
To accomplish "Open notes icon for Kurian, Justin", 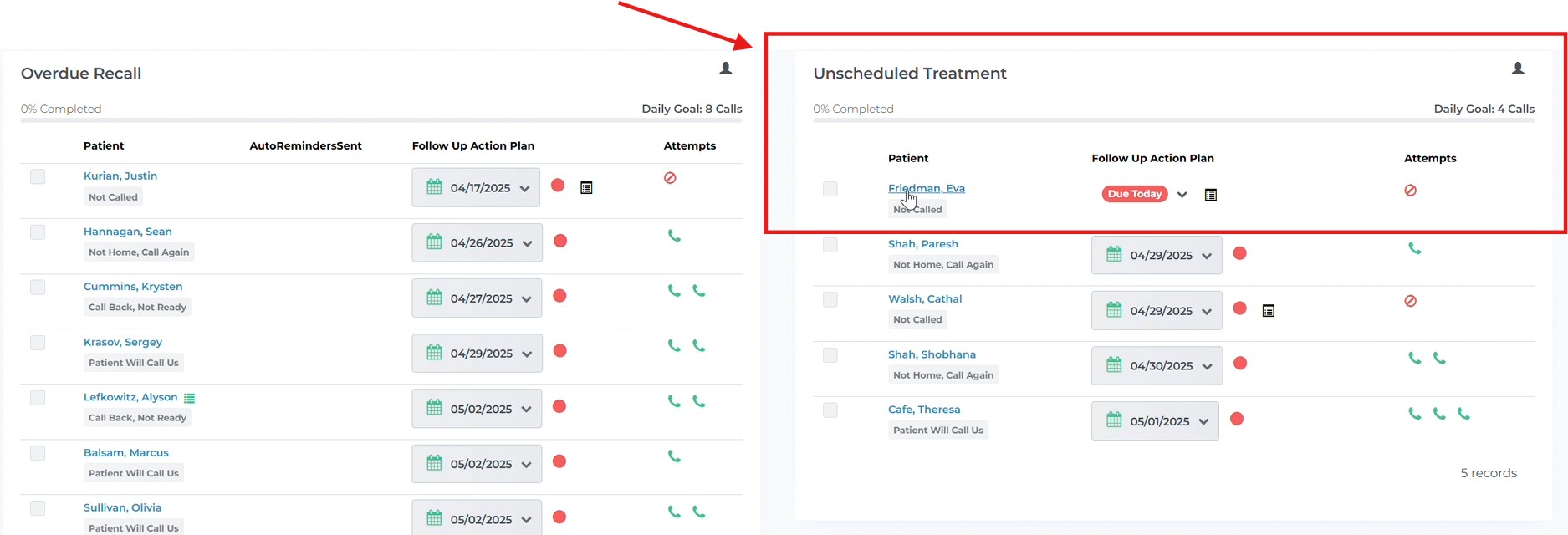I will pos(586,188).
